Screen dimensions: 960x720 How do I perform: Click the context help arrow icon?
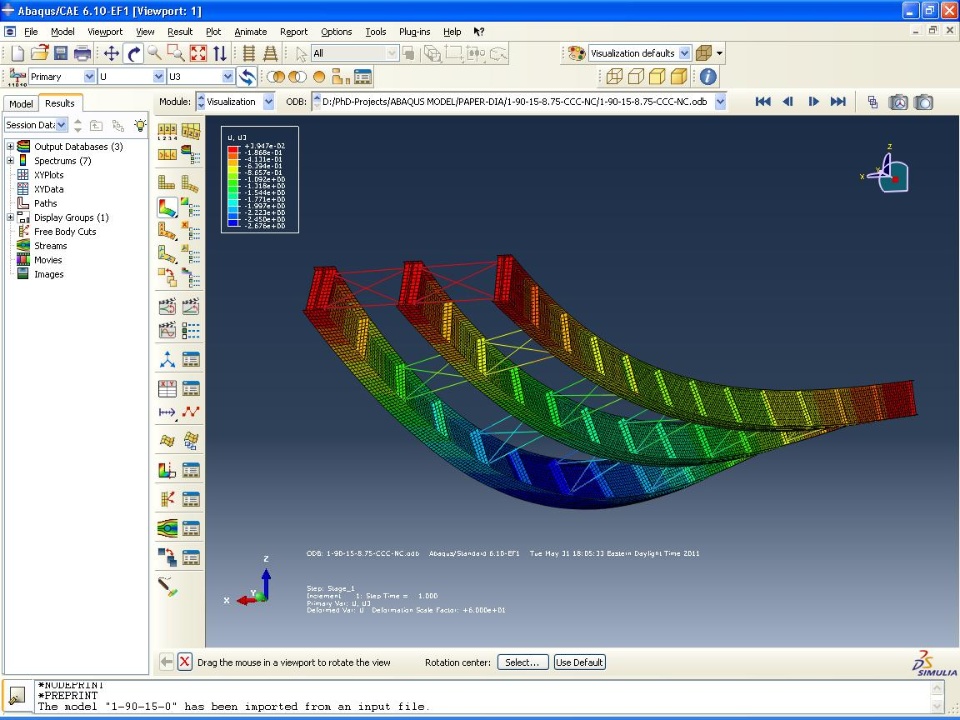coord(479,32)
